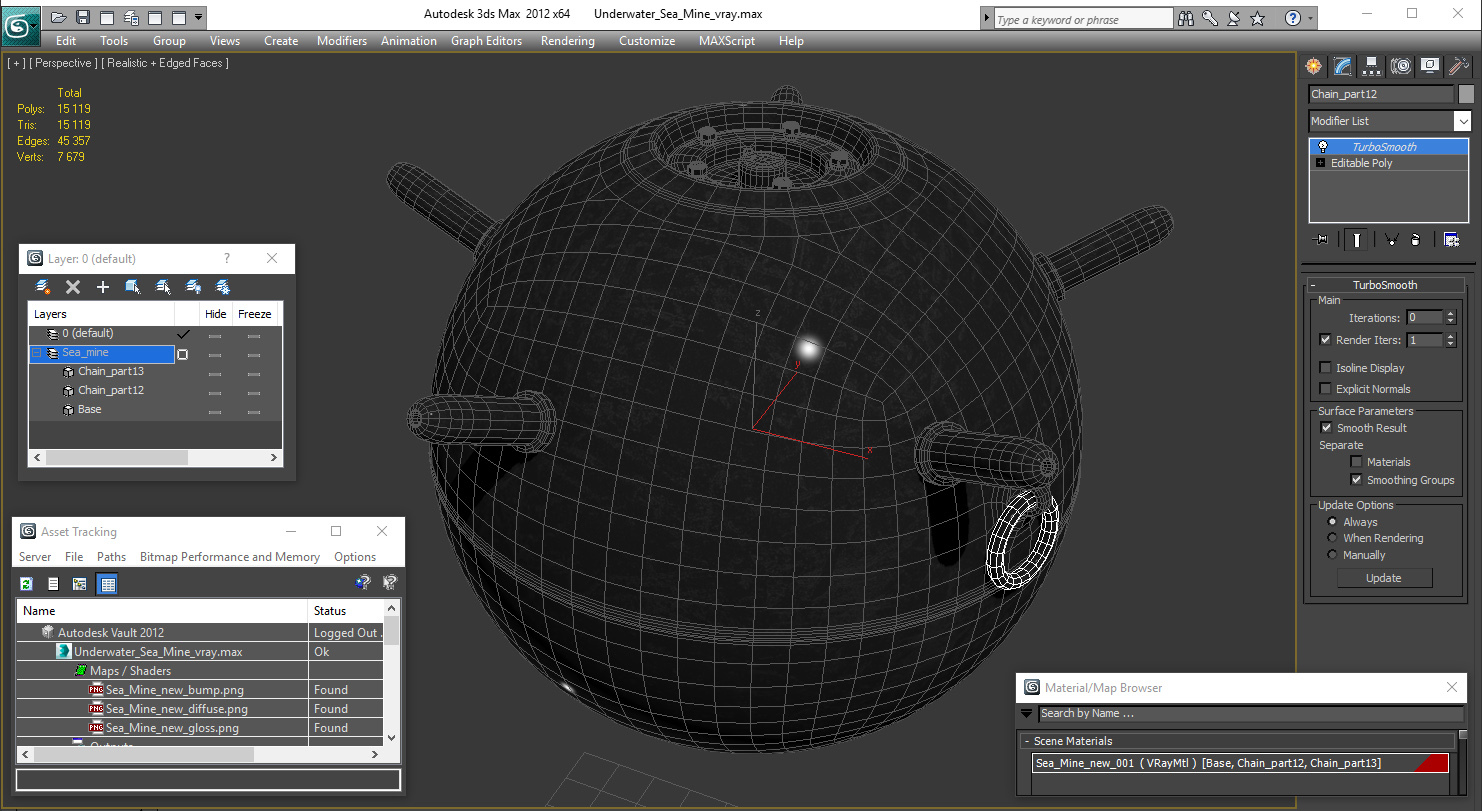Screen dimensions: 1482x811
Task: Select the Manually update option
Action: [1332, 555]
